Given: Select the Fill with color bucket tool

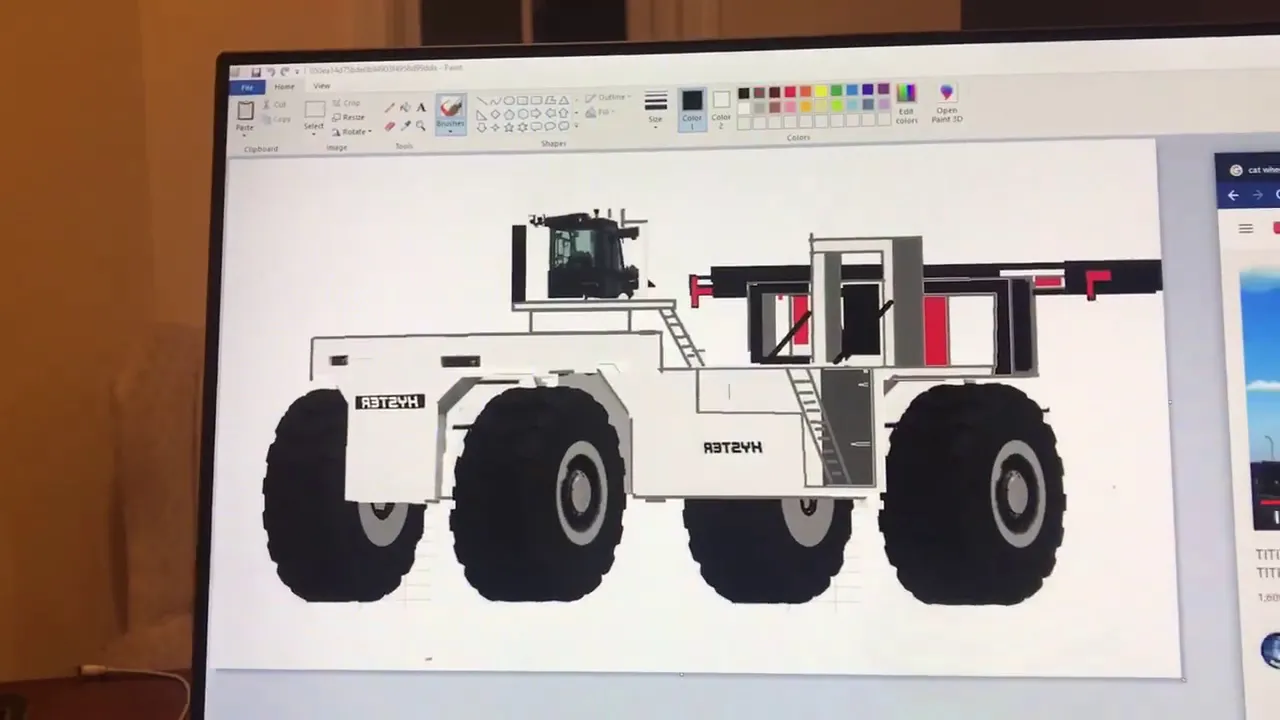Looking at the screenshot, I should pos(405,107).
